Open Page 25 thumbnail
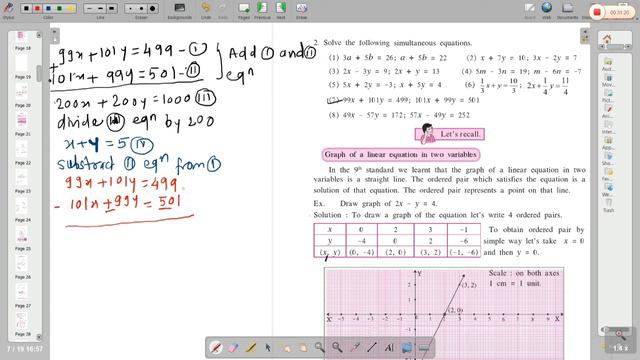640x360 pixels. pos(22,238)
